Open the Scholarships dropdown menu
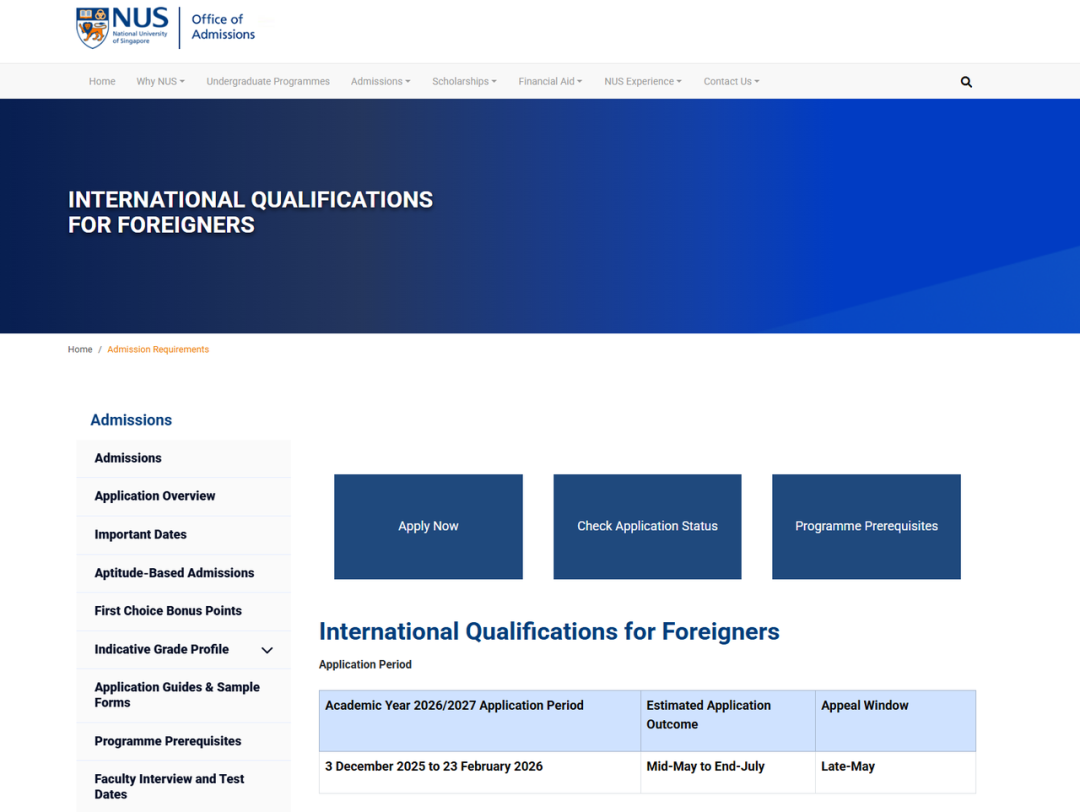 (464, 82)
